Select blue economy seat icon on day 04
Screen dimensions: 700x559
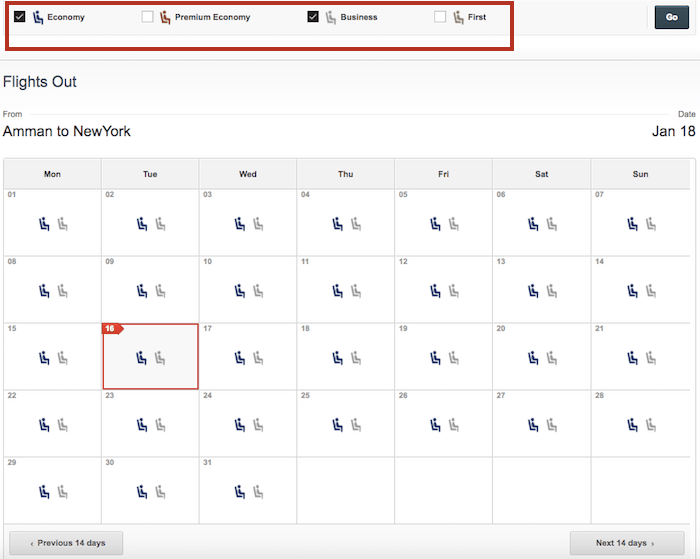338,224
